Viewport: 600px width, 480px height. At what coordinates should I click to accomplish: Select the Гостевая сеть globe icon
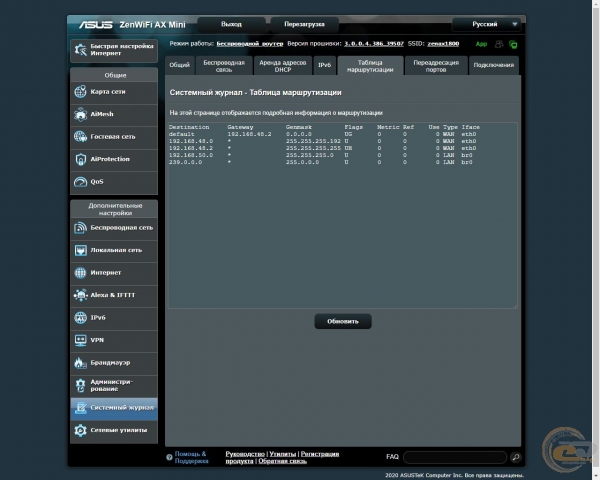80,137
